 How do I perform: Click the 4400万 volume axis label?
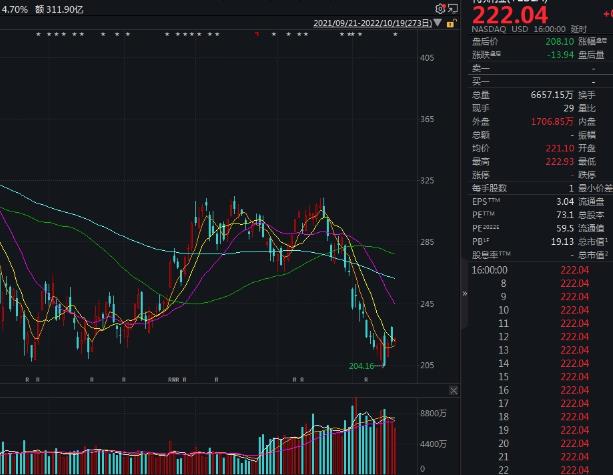[x=433, y=444]
